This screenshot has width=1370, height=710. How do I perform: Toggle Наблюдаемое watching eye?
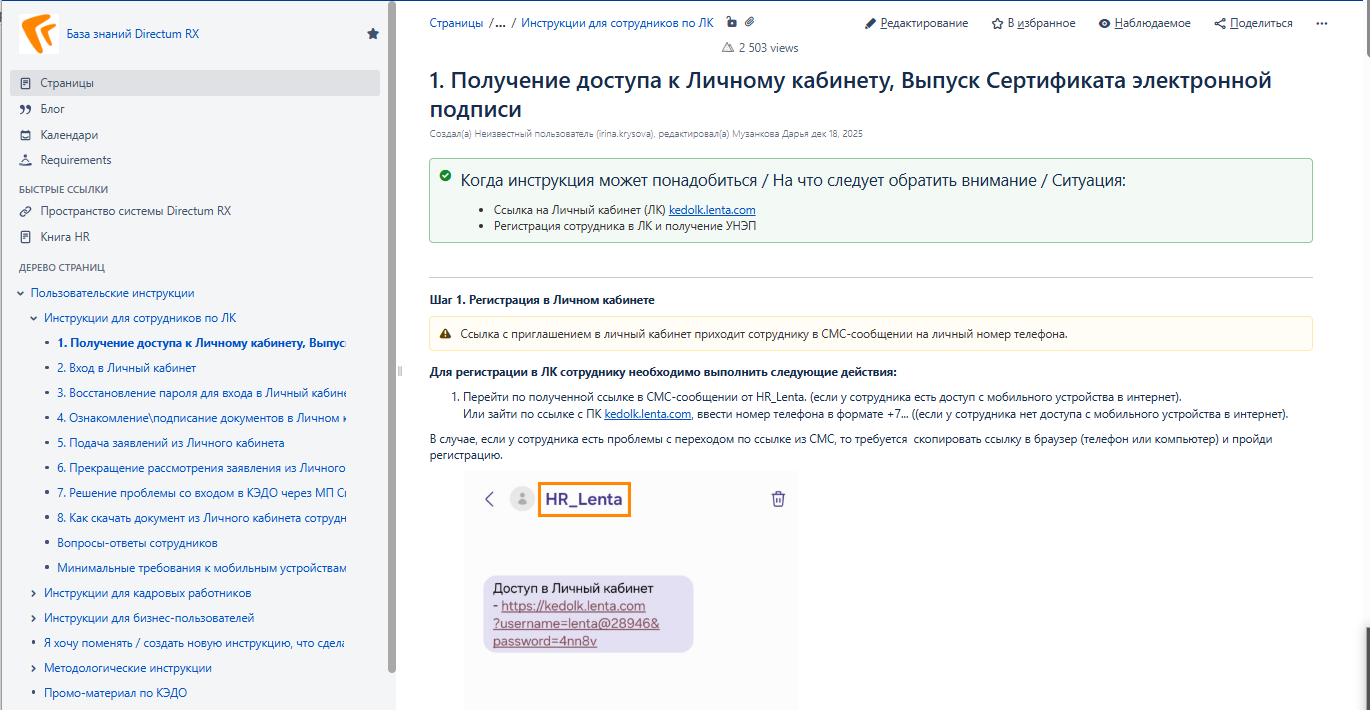1144,23
